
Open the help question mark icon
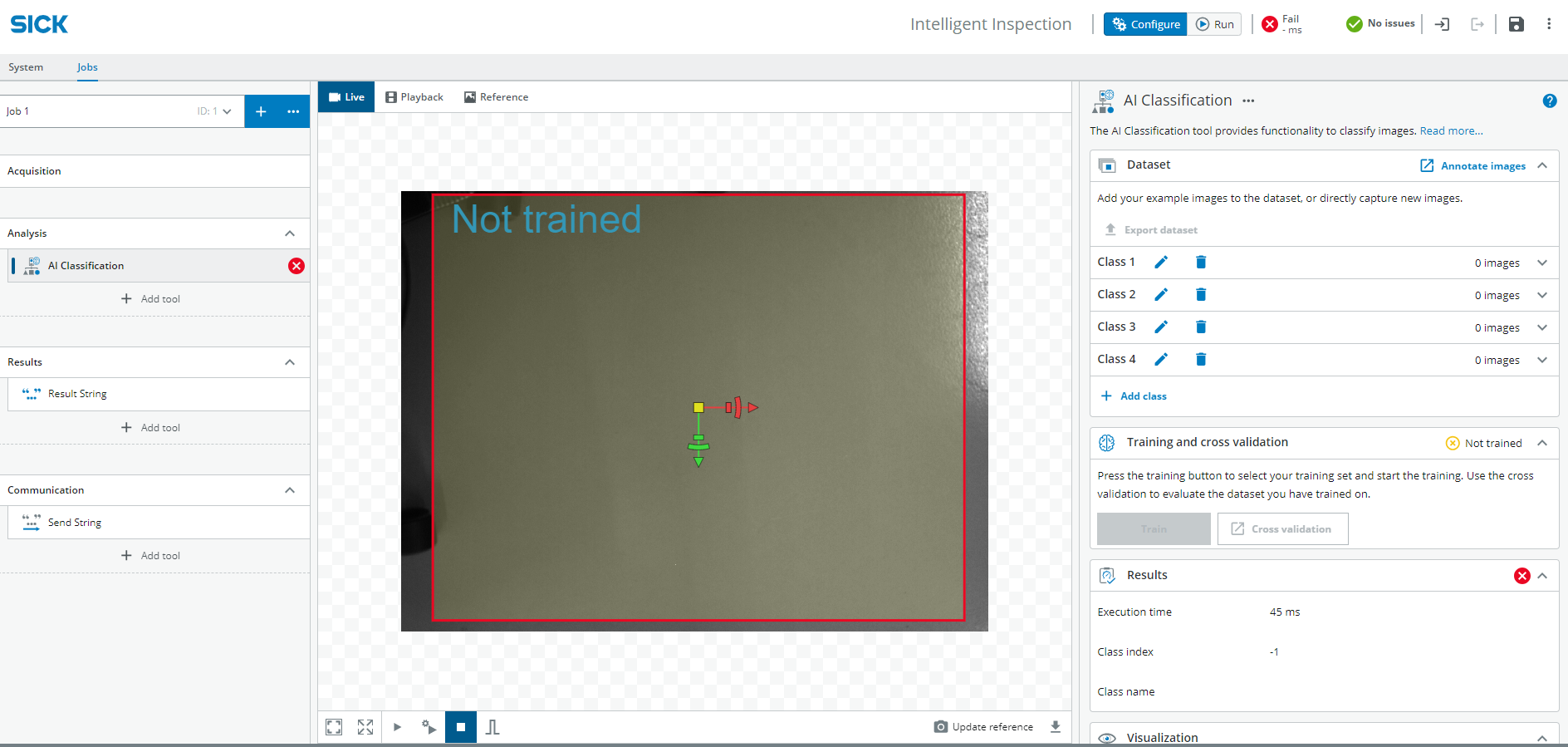1550,101
